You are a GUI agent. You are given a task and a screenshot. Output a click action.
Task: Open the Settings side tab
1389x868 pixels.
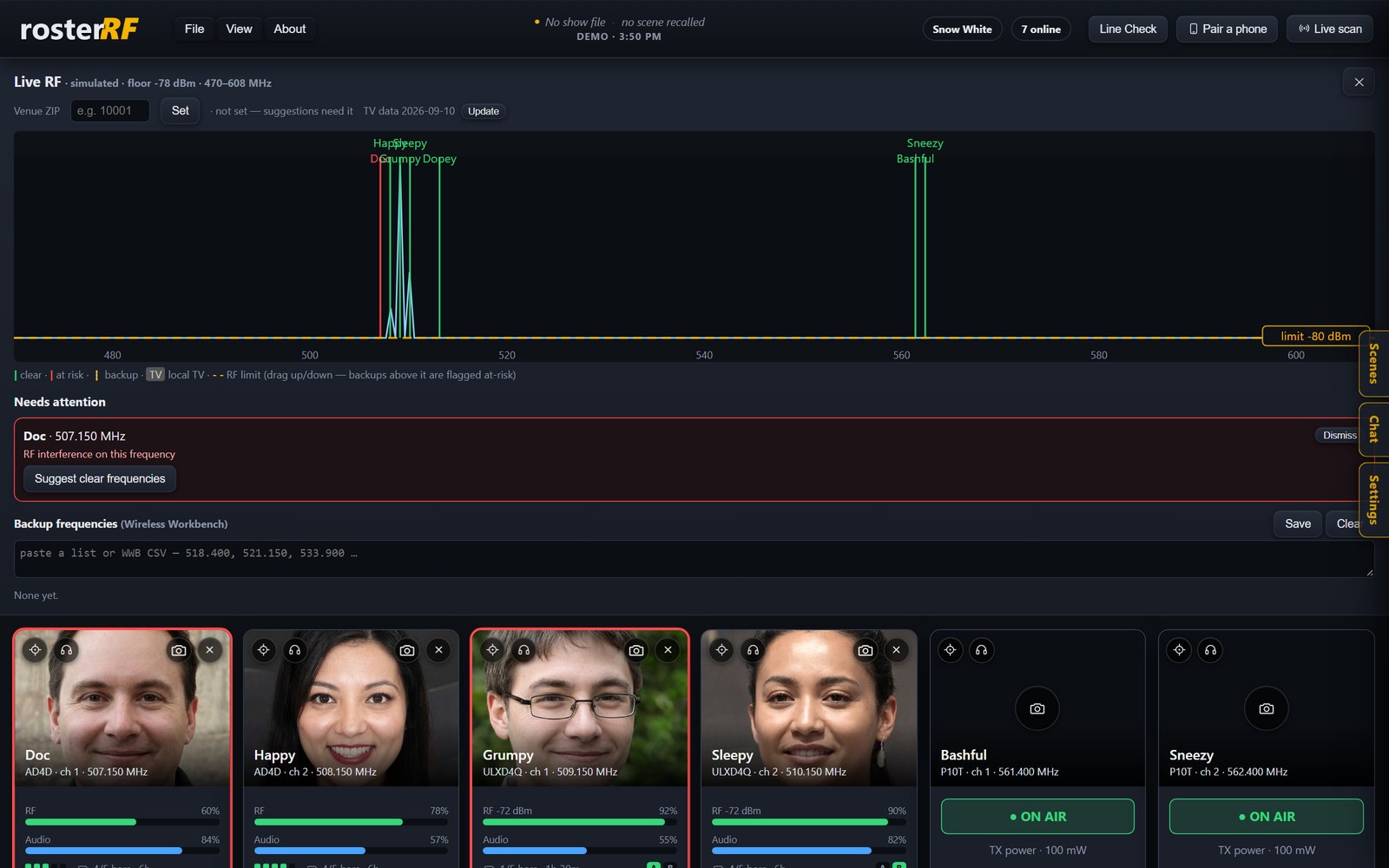[1373, 500]
